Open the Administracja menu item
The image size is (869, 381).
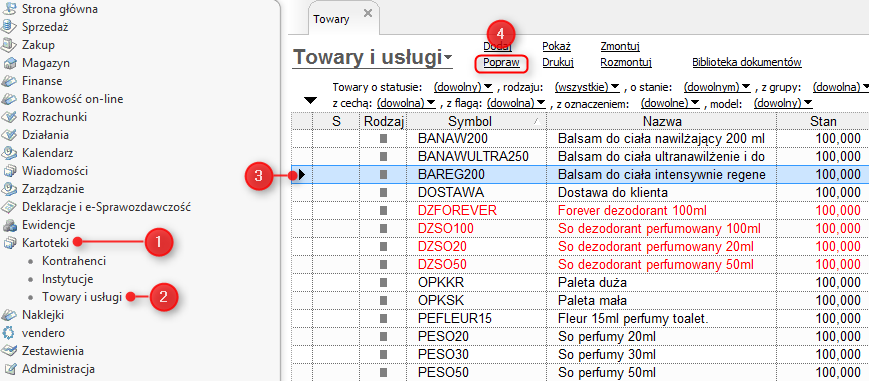click(x=58, y=369)
